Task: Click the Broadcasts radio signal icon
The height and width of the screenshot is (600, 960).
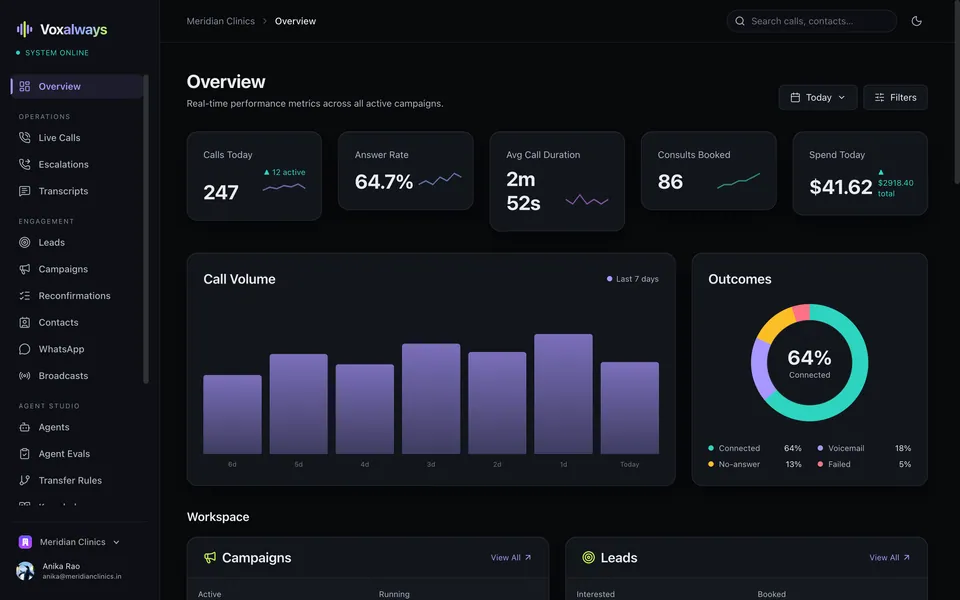Action: click(x=24, y=375)
